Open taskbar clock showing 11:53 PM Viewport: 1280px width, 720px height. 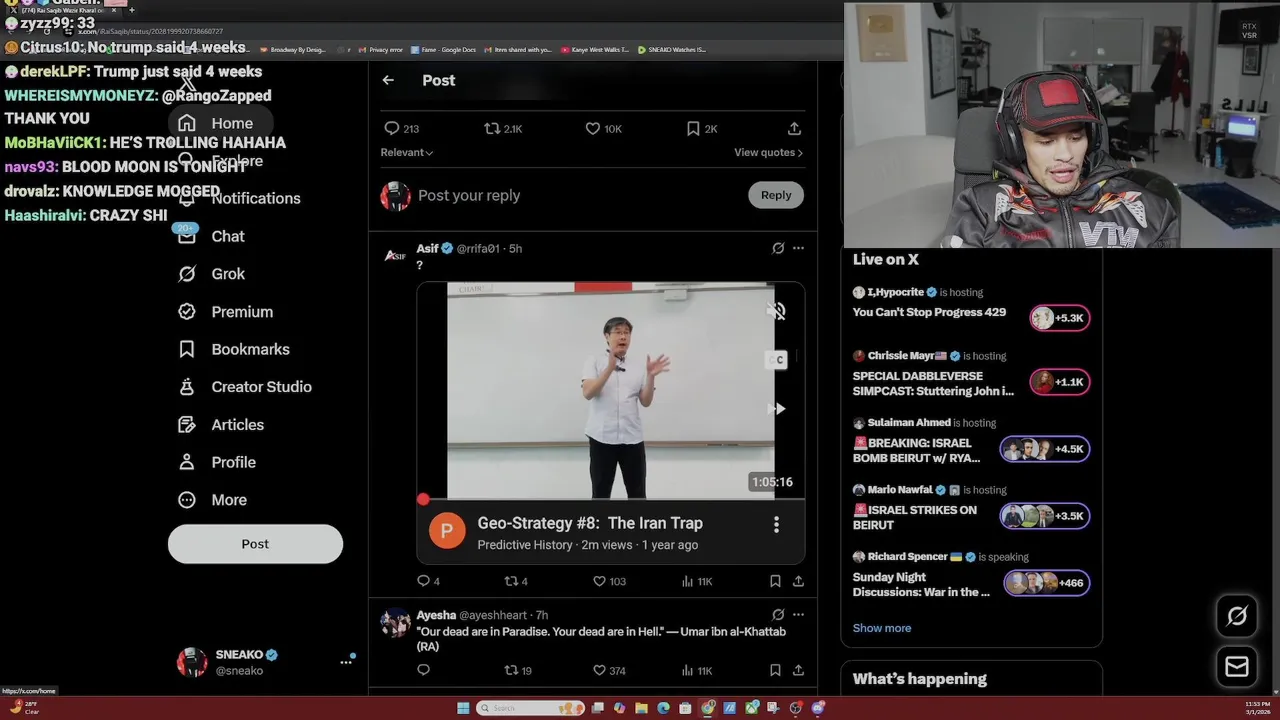pyautogui.click(x=1258, y=708)
